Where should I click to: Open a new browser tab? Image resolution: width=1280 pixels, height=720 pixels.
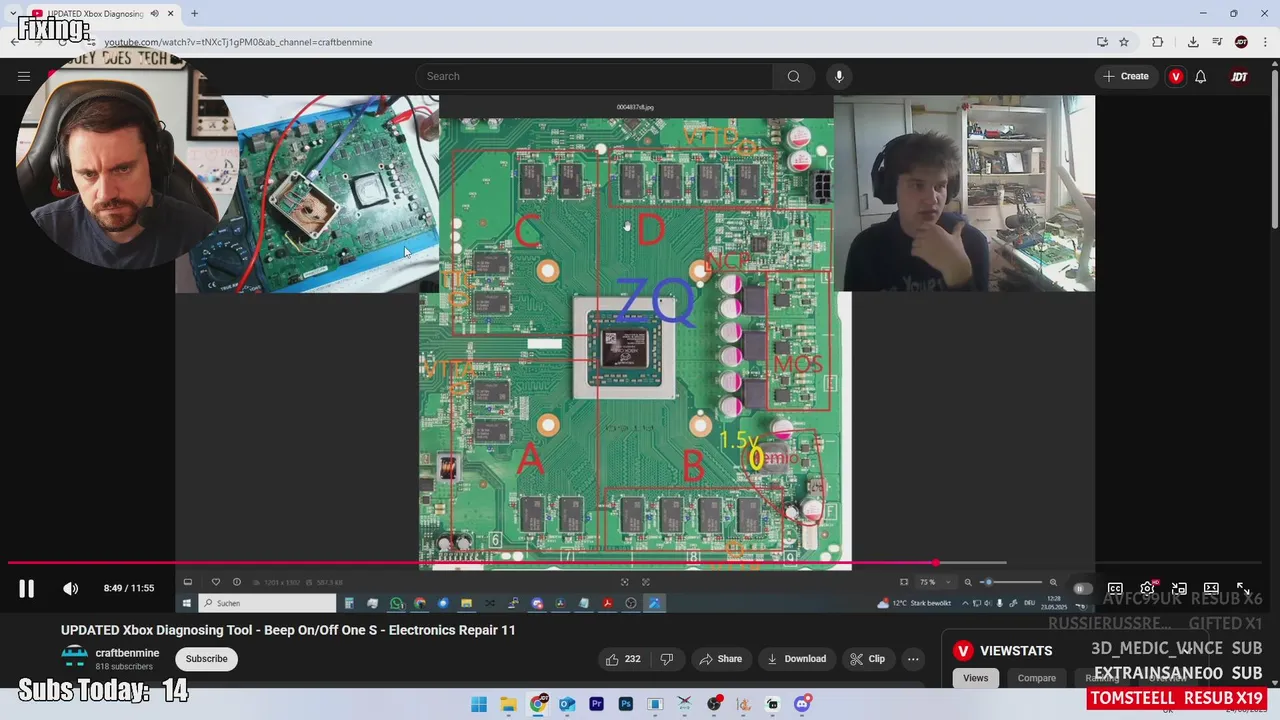click(194, 14)
